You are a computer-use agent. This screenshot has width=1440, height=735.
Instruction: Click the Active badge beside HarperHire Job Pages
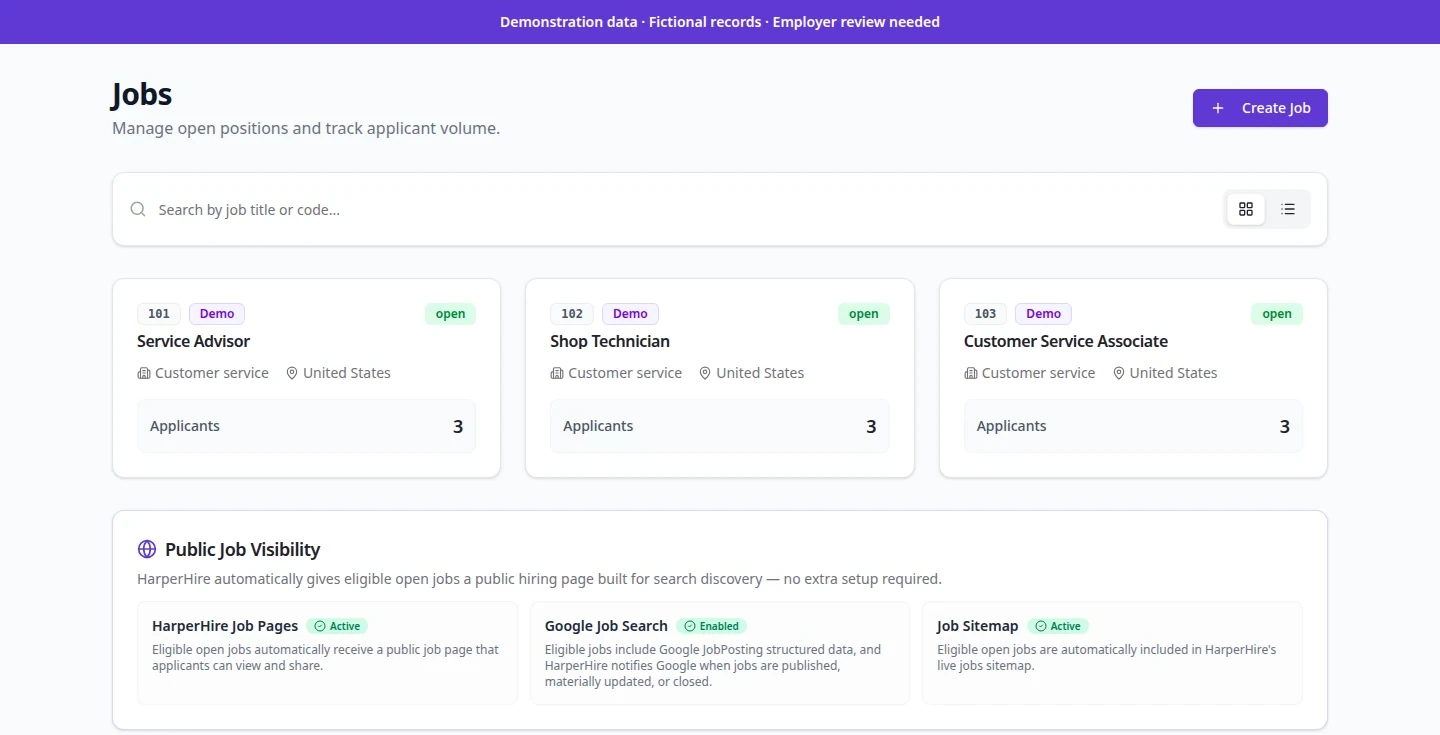click(x=337, y=626)
